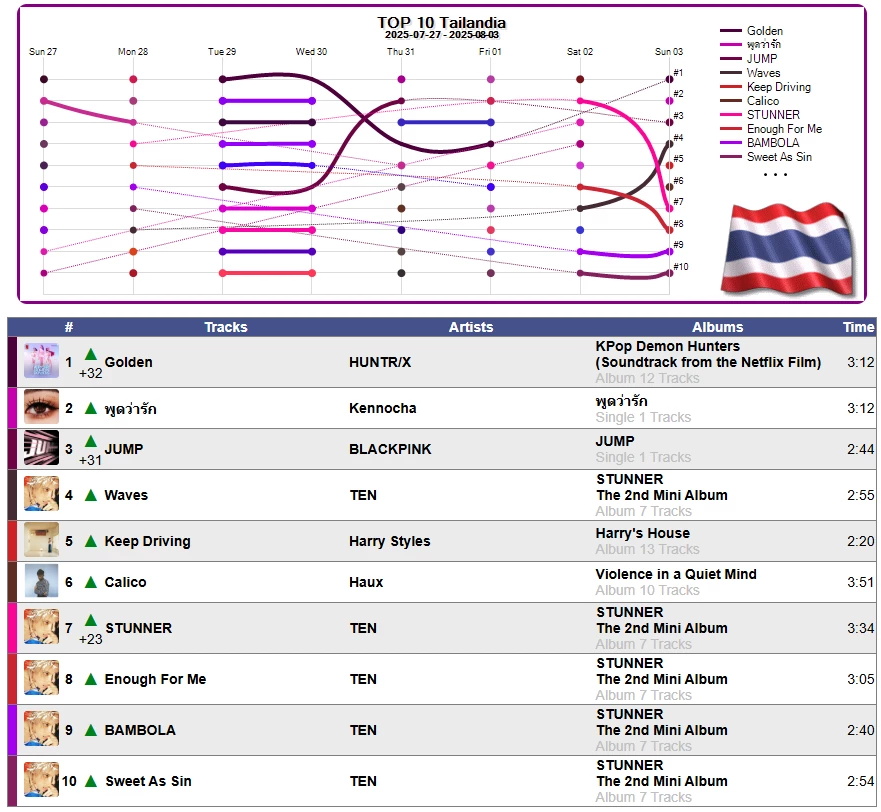This screenshot has width=881, height=812.
Task: Expand the legend ellipsis for more tracks
Action: [x=775, y=174]
